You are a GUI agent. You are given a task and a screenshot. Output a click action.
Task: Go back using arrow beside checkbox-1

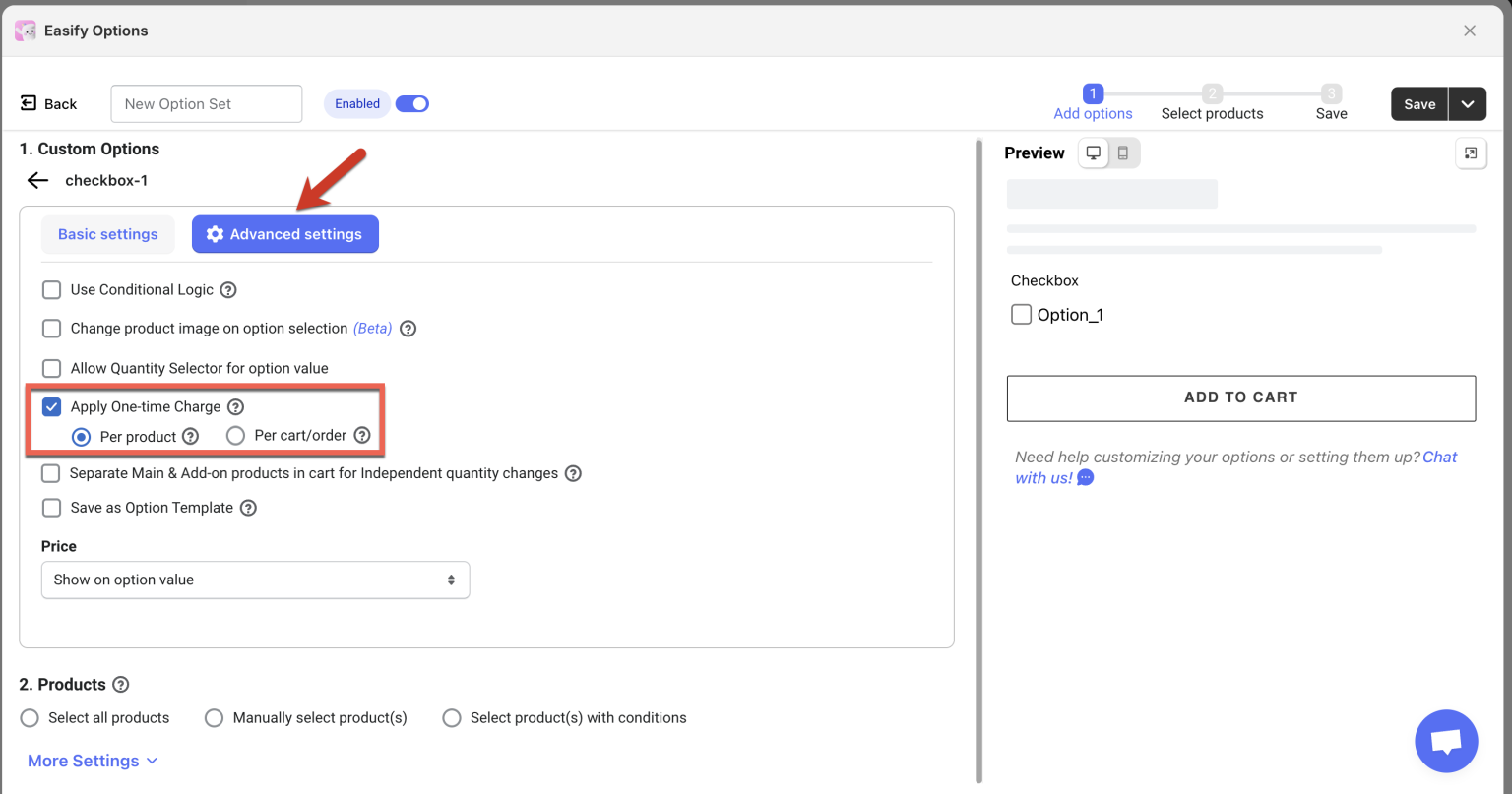click(x=37, y=180)
